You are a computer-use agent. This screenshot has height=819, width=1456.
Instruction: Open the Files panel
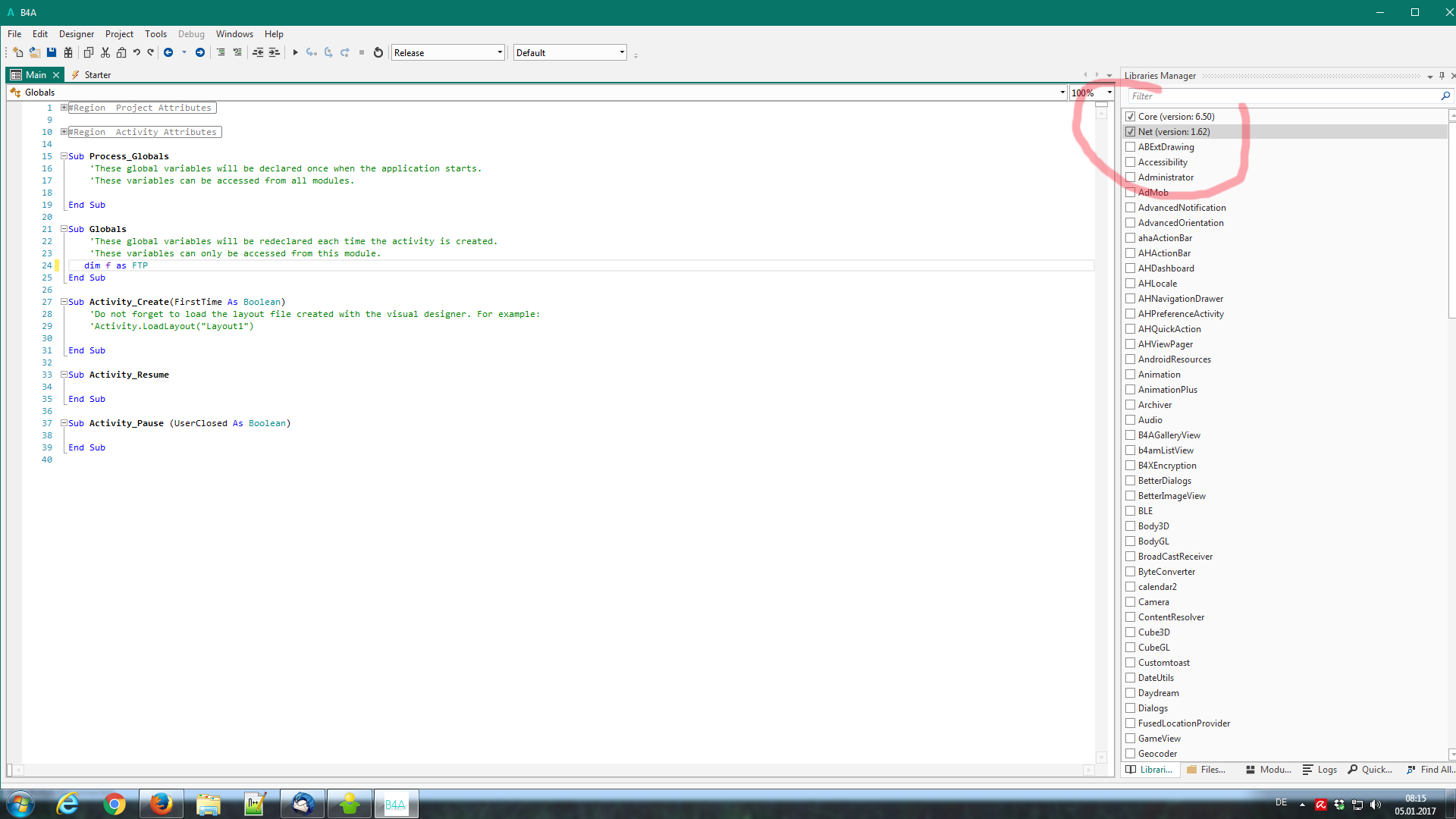(1207, 769)
